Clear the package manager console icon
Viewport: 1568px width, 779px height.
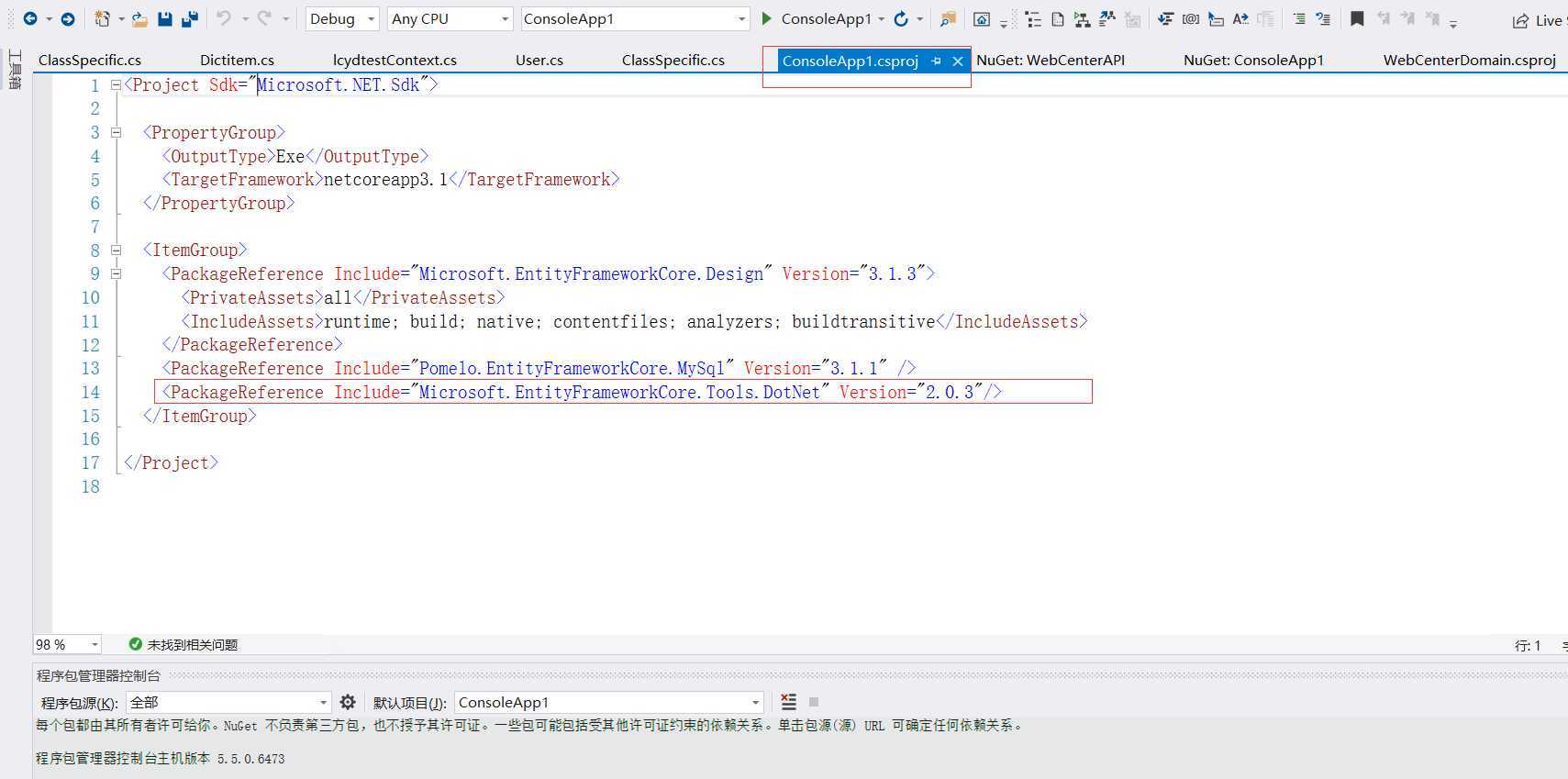(788, 702)
